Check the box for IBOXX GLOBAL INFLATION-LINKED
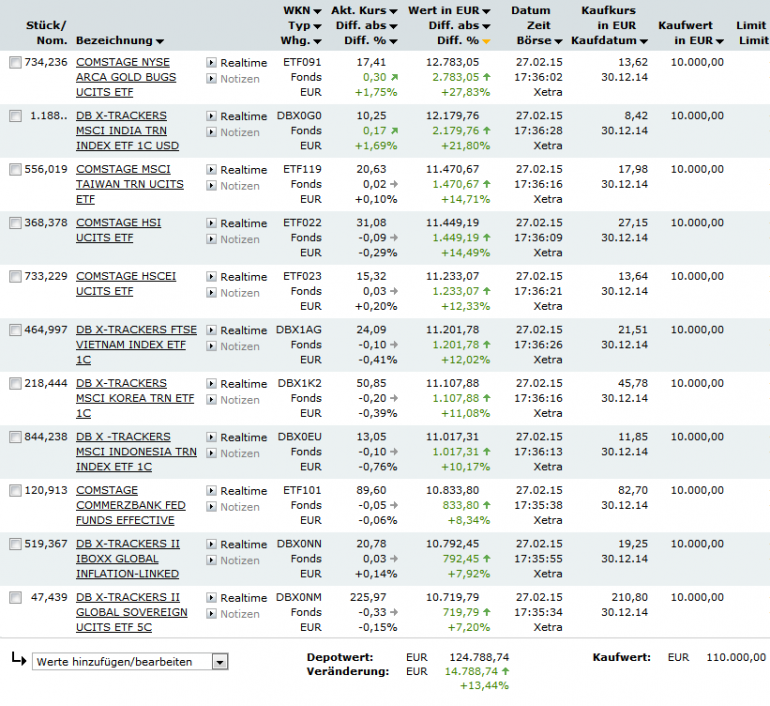Viewport: 770px width, 706px height. click(16, 544)
